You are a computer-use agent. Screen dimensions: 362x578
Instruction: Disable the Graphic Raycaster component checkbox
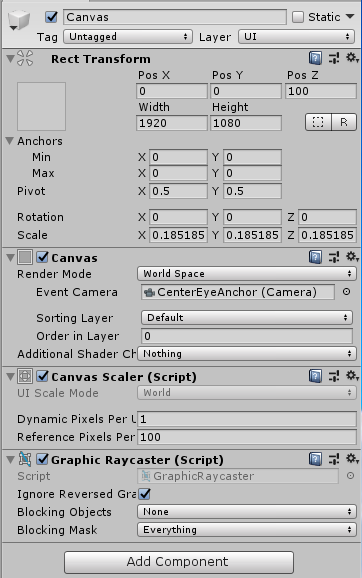point(42,459)
